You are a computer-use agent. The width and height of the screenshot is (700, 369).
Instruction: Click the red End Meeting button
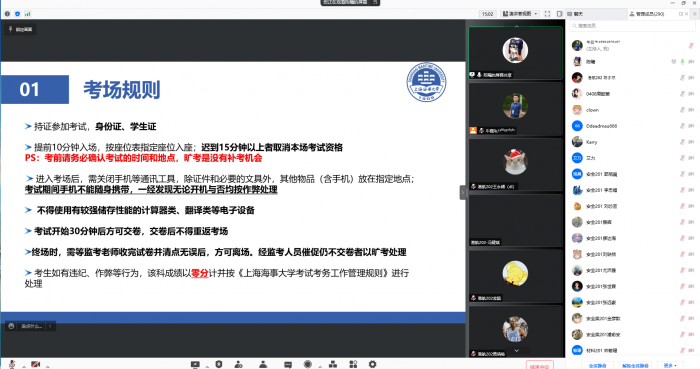540,365
